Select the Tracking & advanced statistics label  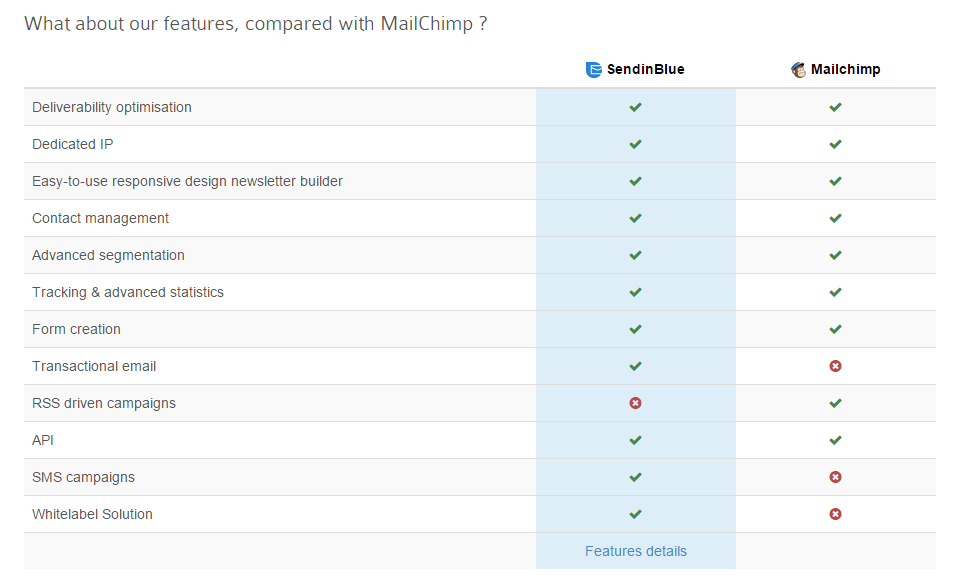click(127, 292)
